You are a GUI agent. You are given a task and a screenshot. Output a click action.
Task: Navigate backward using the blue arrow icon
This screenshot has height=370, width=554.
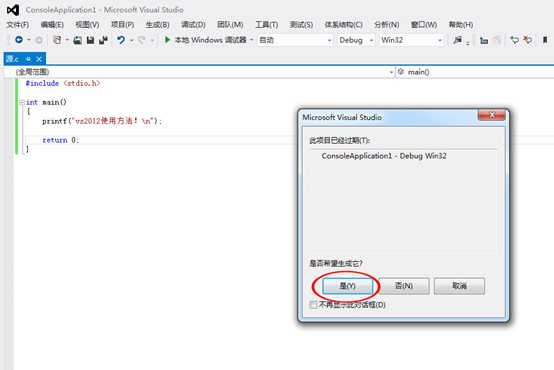(19, 40)
